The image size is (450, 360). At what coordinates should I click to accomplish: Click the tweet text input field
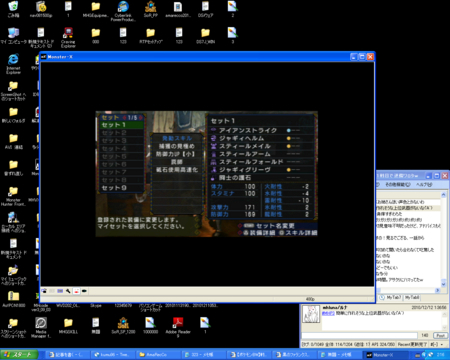point(359,335)
